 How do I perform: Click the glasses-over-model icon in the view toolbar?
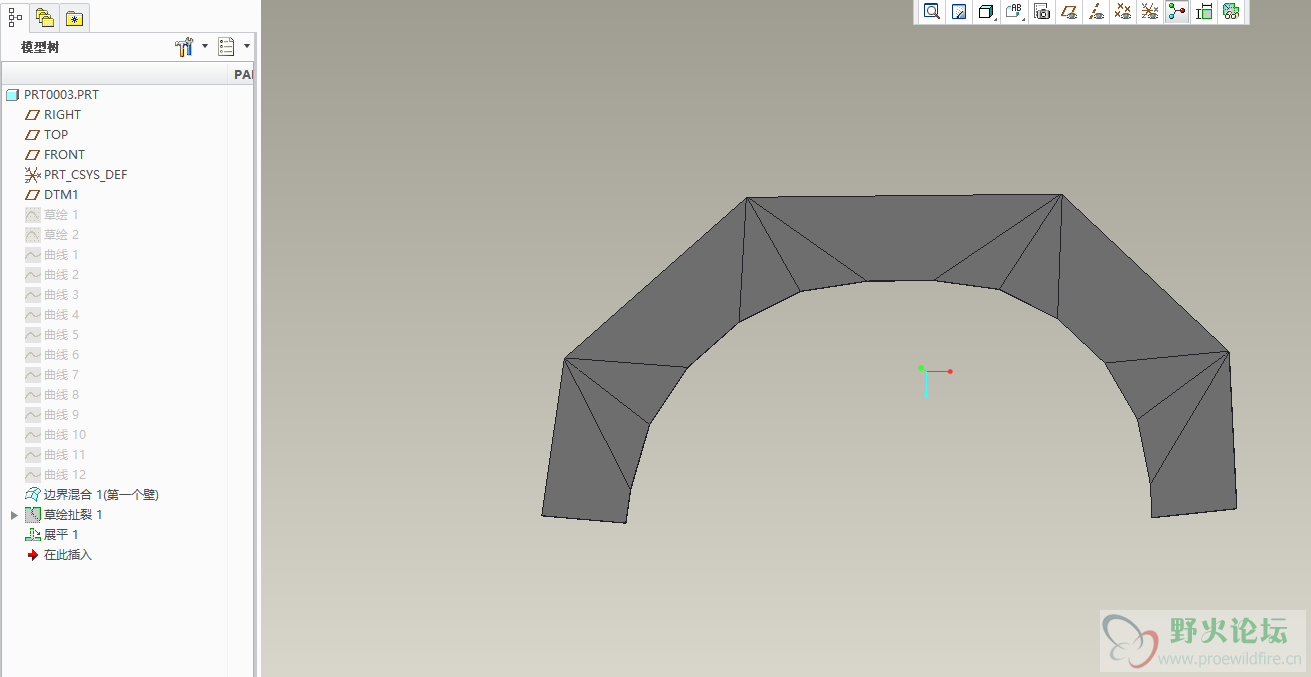coord(1231,12)
